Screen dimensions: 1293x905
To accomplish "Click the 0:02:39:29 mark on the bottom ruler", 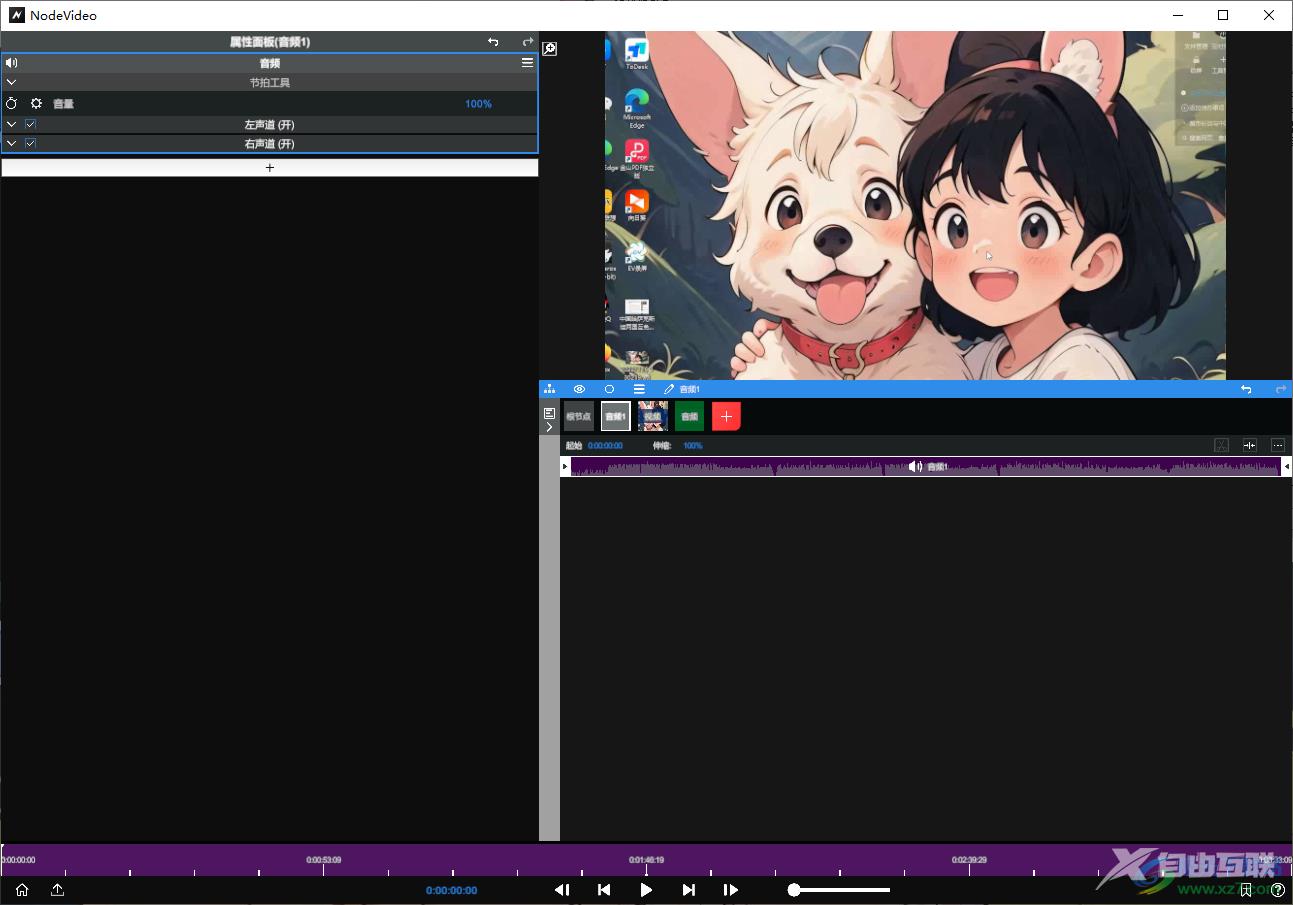I will [969, 860].
